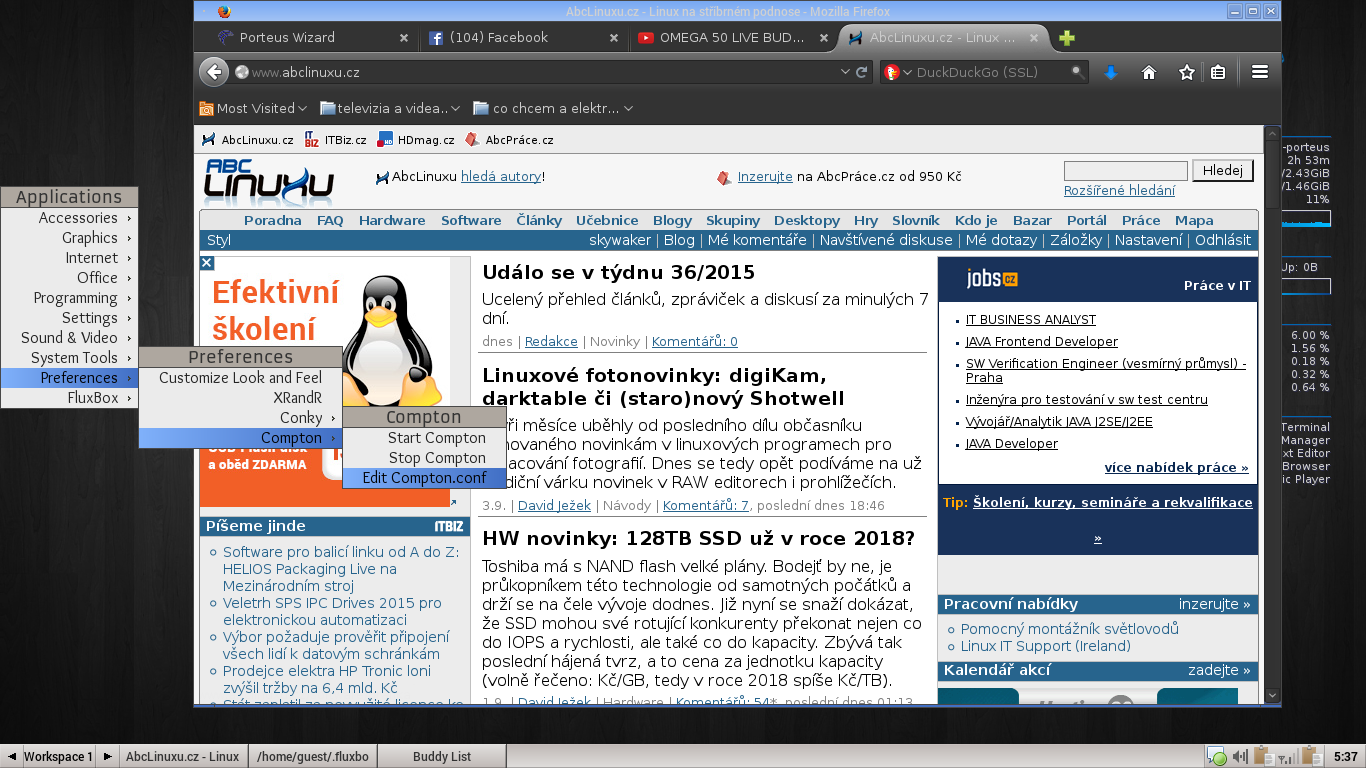Open the Firefox window menu icon in title bar

[x=223, y=11]
